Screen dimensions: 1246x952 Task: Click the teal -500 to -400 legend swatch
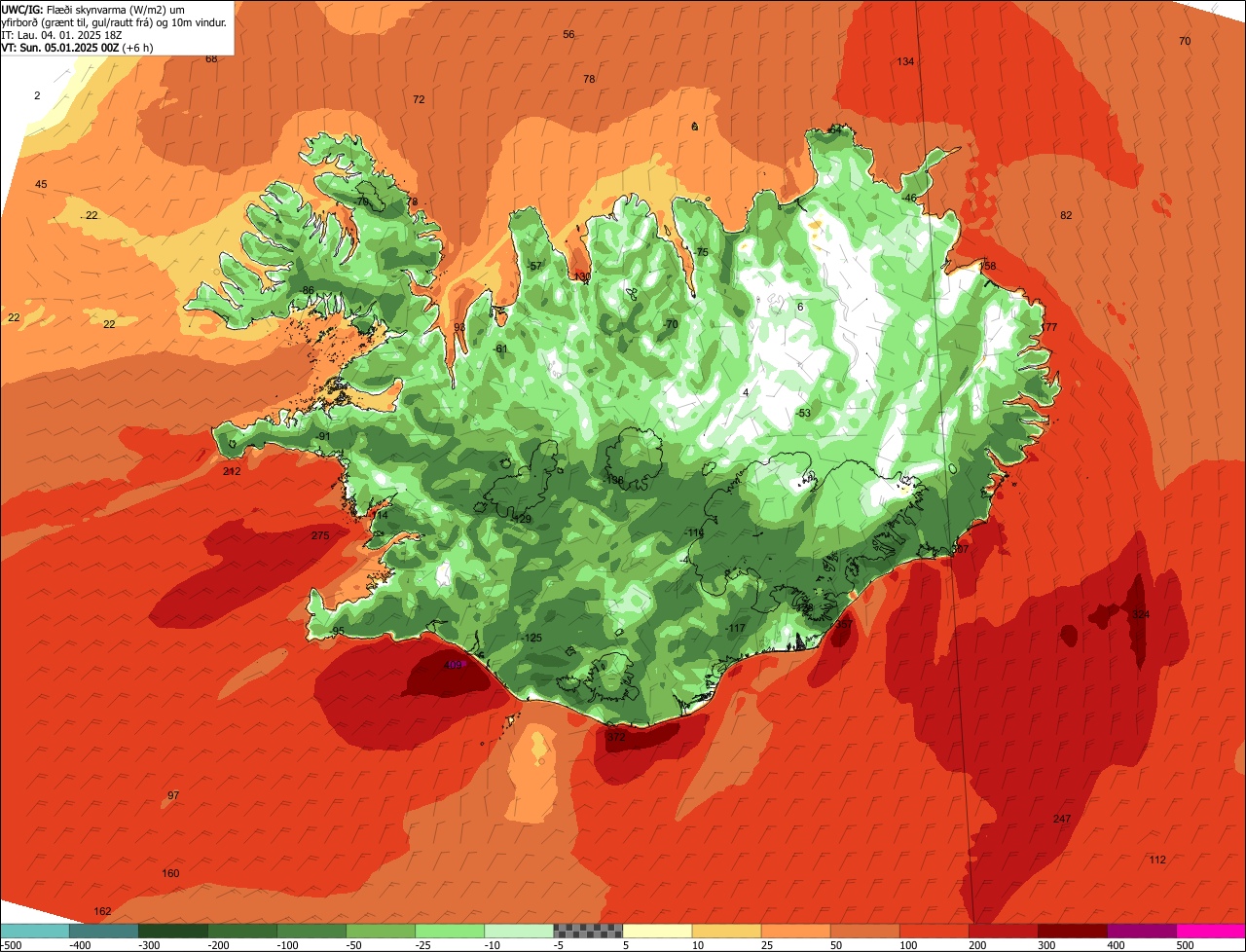(x=34, y=932)
